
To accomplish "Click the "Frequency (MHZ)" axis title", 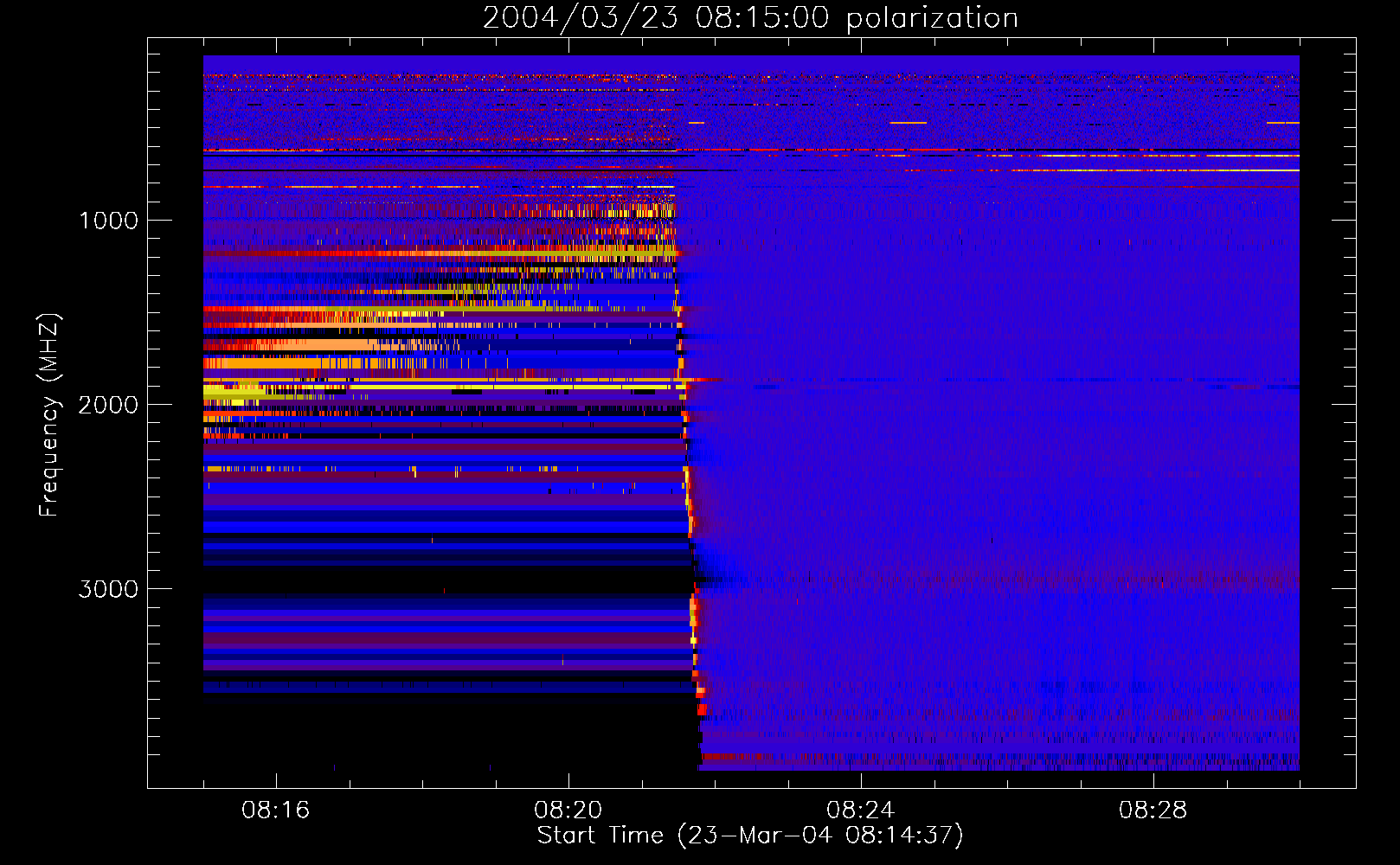I will [x=49, y=415].
